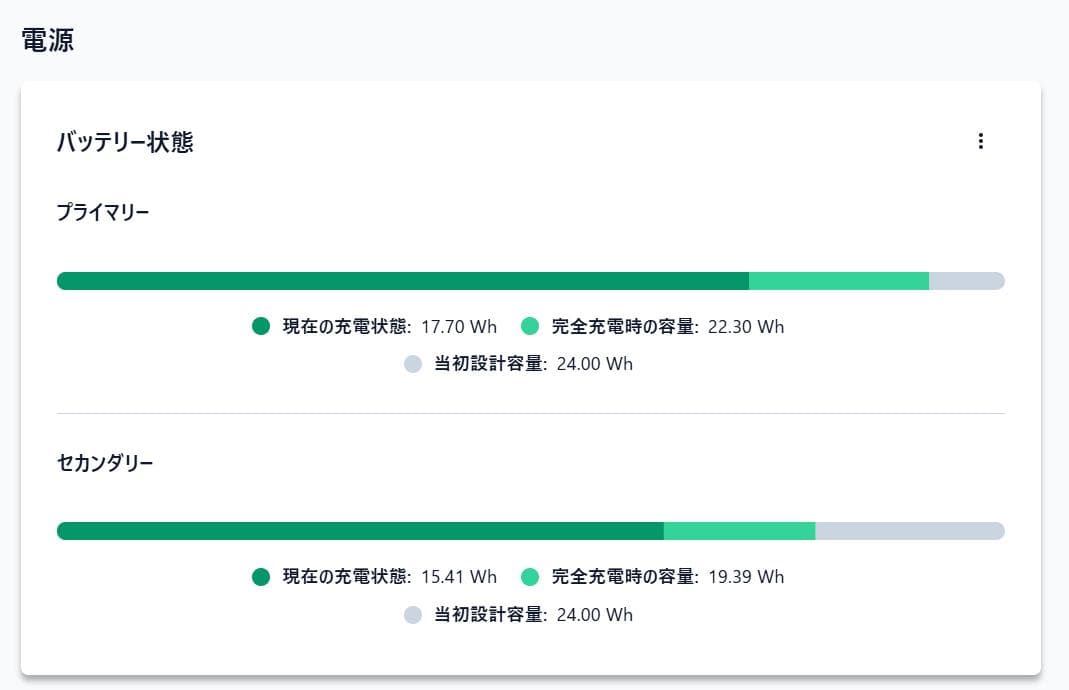The image size is (1069, 690).
Task: Select the プライマリー battery label
Action: click(x=103, y=212)
